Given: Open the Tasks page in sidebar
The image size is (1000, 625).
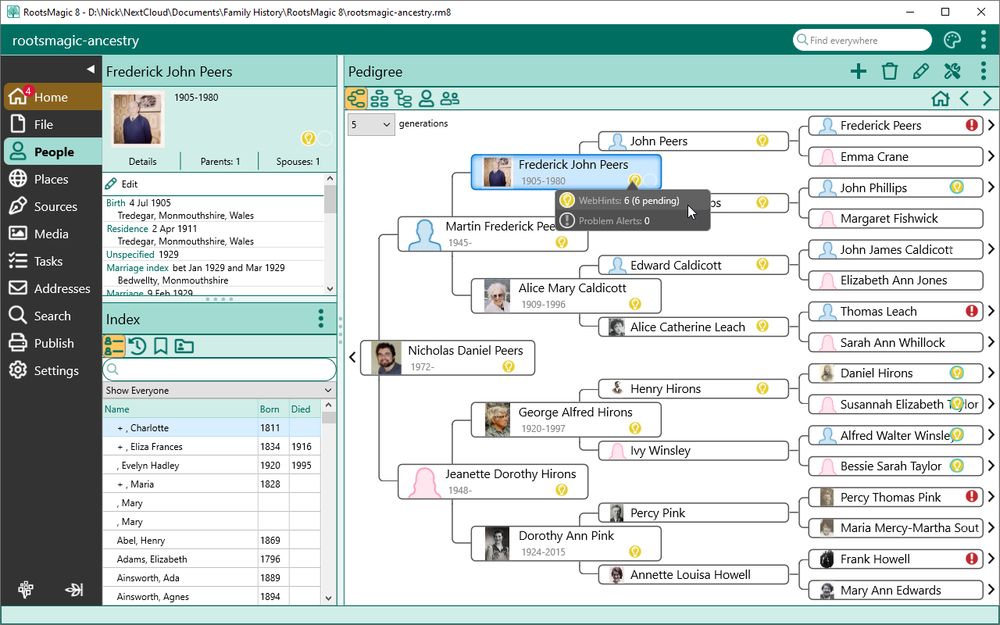Looking at the screenshot, I should coord(52,261).
